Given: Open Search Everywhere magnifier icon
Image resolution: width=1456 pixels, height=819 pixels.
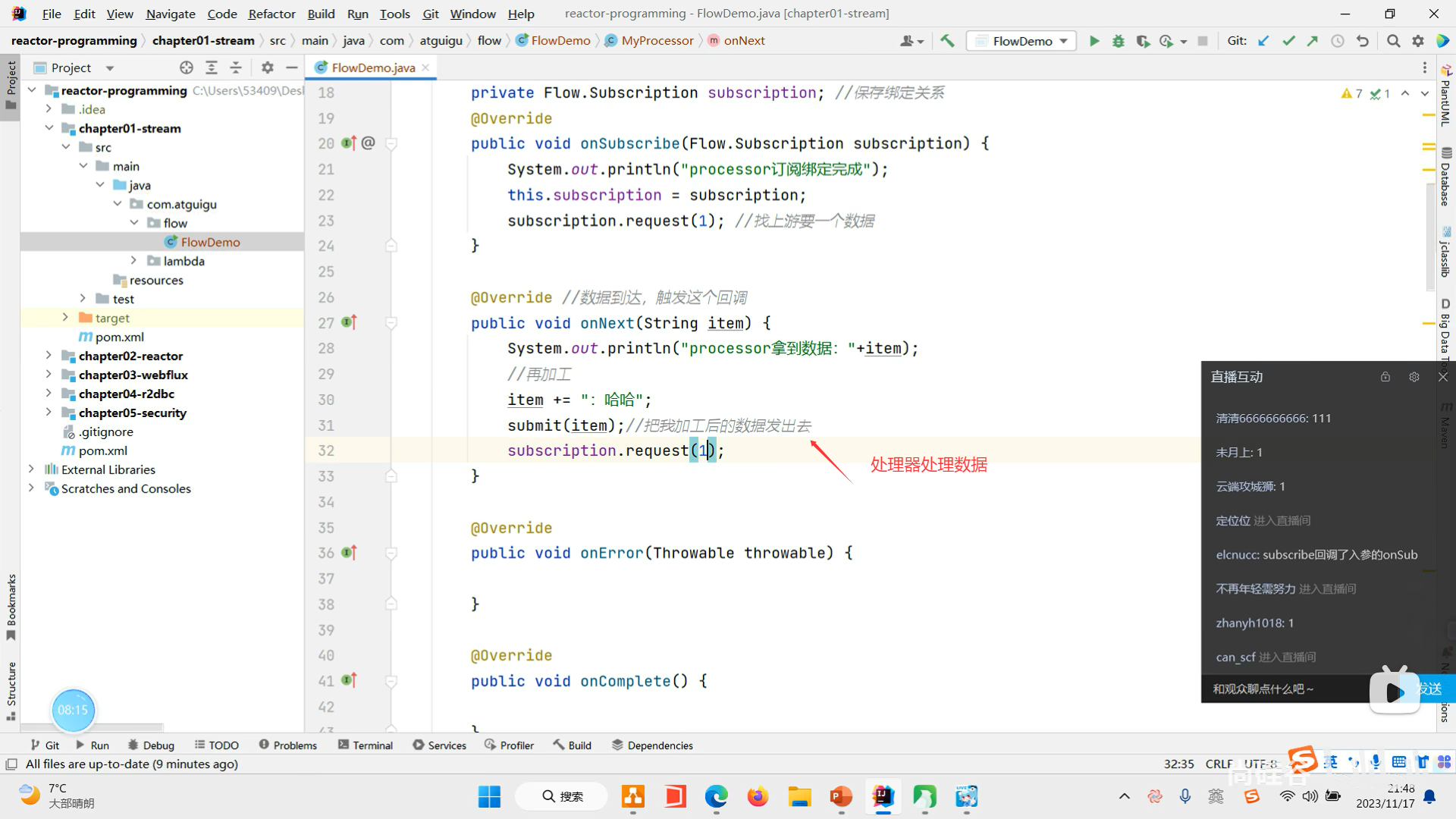Looking at the screenshot, I should (1393, 41).
